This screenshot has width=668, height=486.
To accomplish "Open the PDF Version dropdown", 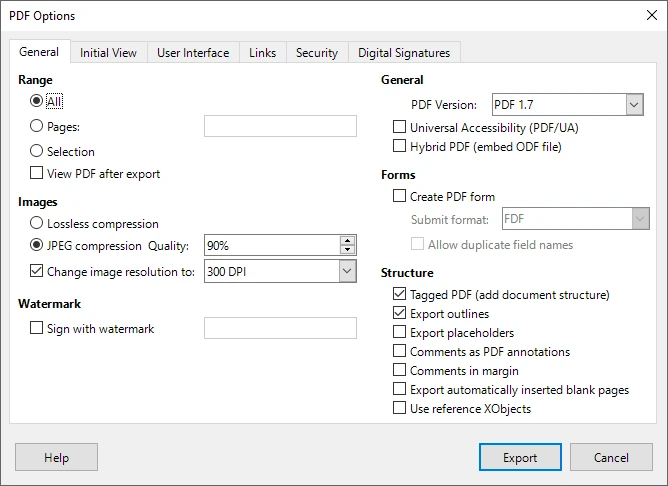I will [567, 104].
